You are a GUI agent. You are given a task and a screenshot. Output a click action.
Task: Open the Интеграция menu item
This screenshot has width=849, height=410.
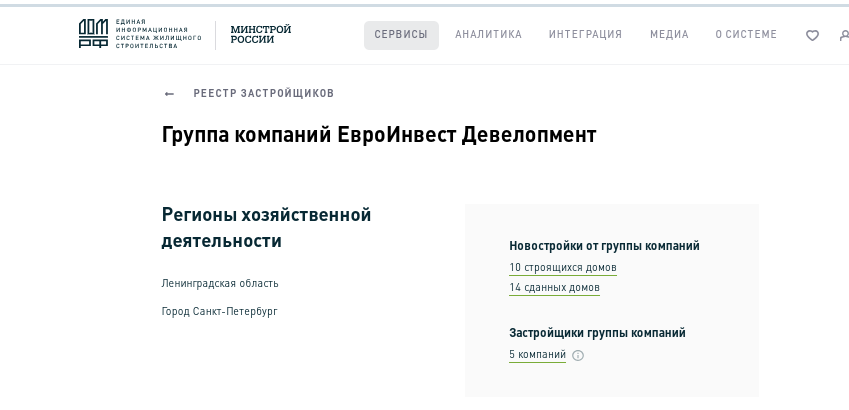(585, 35)
